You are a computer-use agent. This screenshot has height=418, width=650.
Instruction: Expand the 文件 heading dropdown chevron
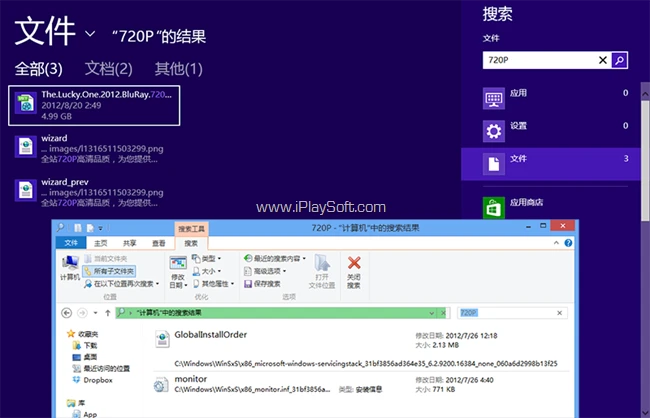[90, 33]
